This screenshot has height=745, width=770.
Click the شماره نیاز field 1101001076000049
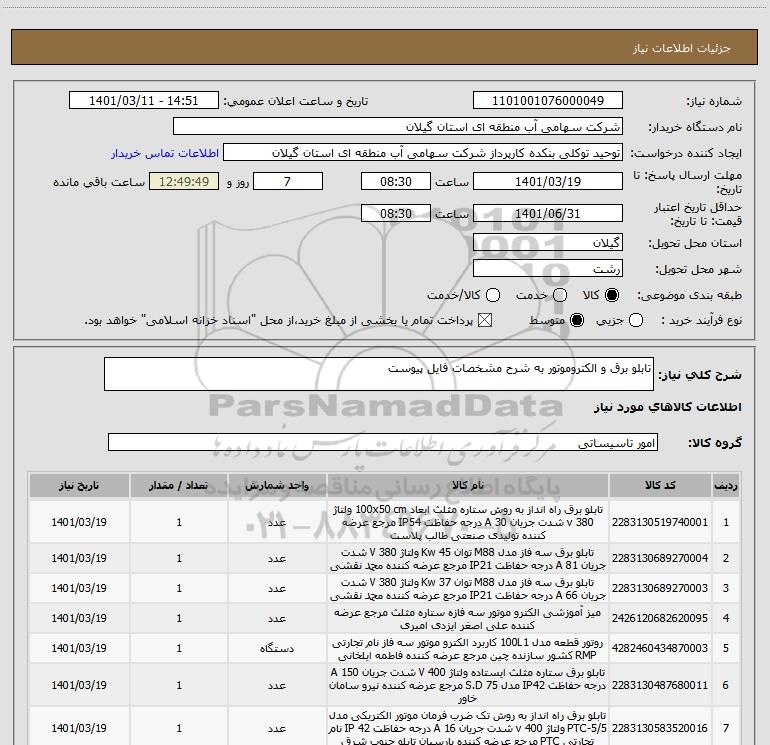[548, 101]
